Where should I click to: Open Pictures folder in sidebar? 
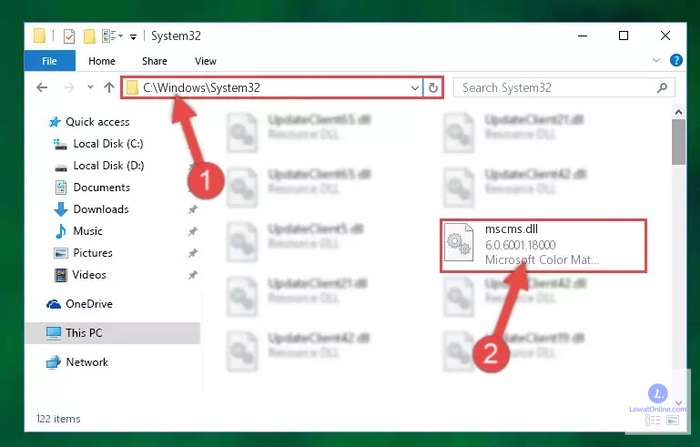tap(92, 253)
